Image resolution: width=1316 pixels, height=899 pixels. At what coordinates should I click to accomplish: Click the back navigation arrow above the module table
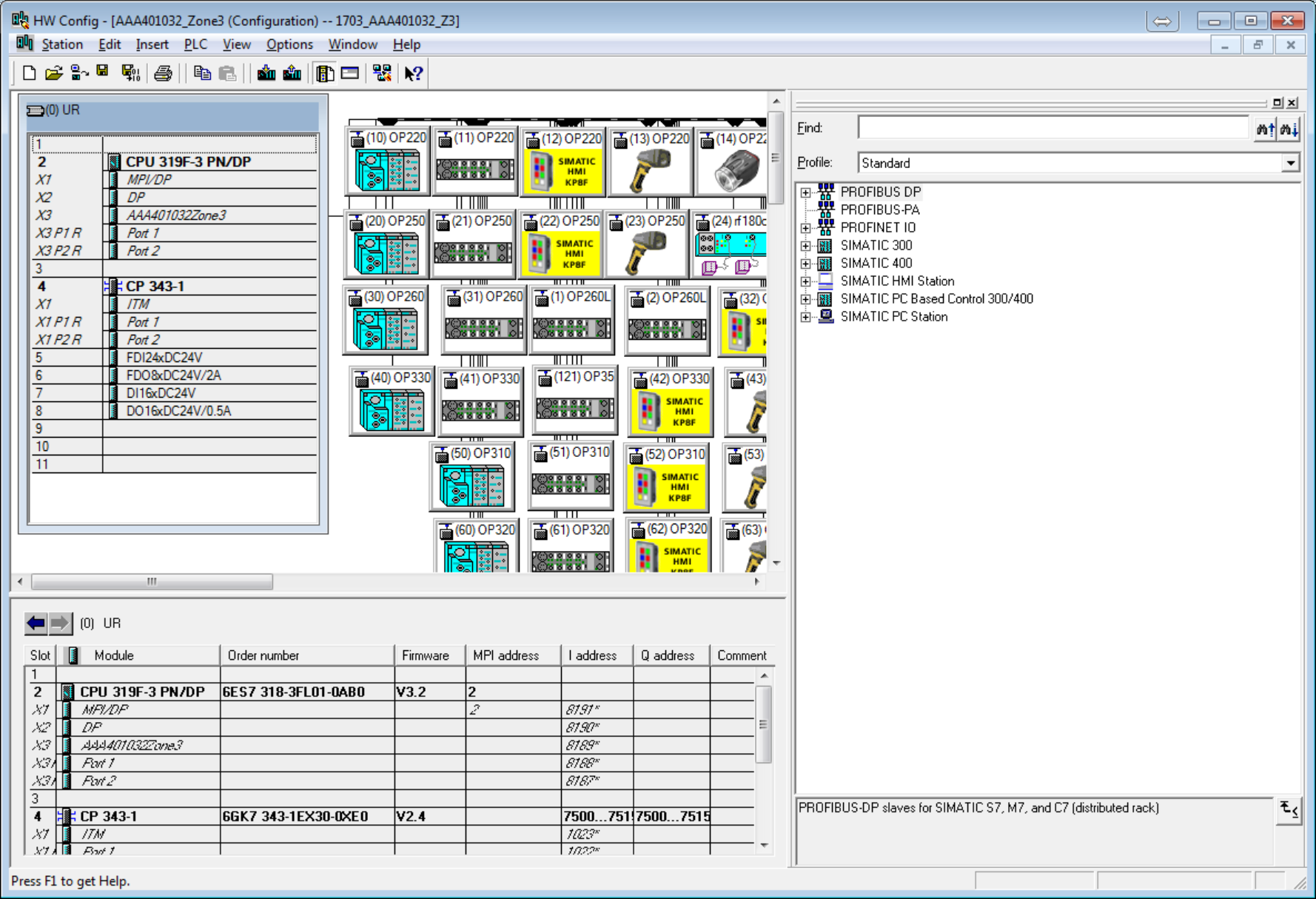click(36, 623)
